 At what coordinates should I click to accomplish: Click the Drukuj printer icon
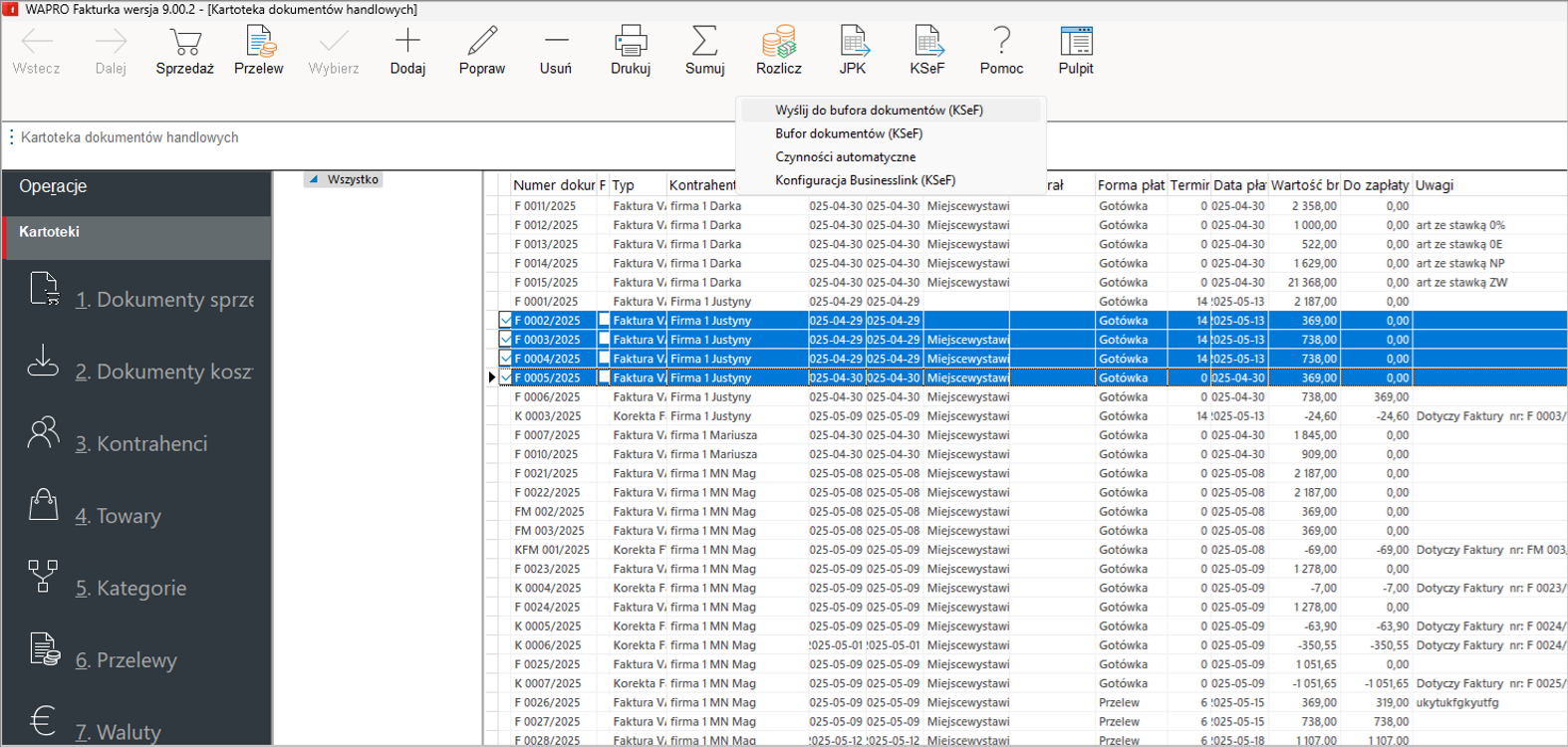click(x=631, y=42)
